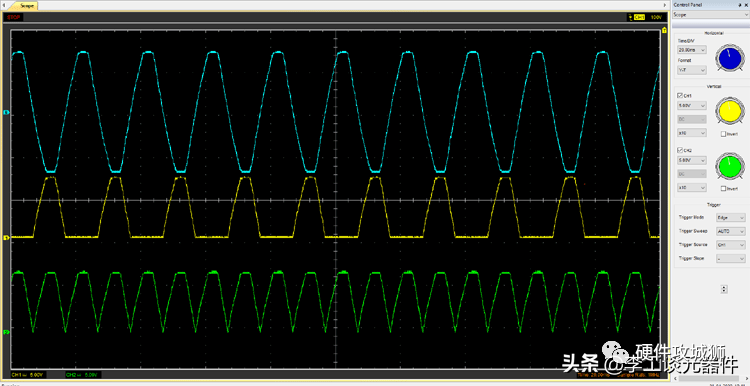
Task: Click the CH1 trigger indicator in top bar
Action: (639, 17)
